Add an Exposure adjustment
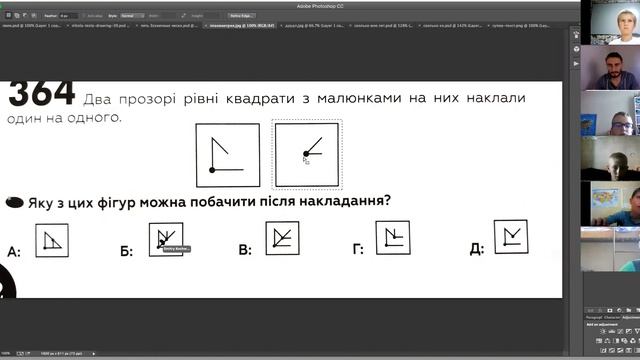The width and height of the screenshot is (640, 360). (x=629, y=331)
